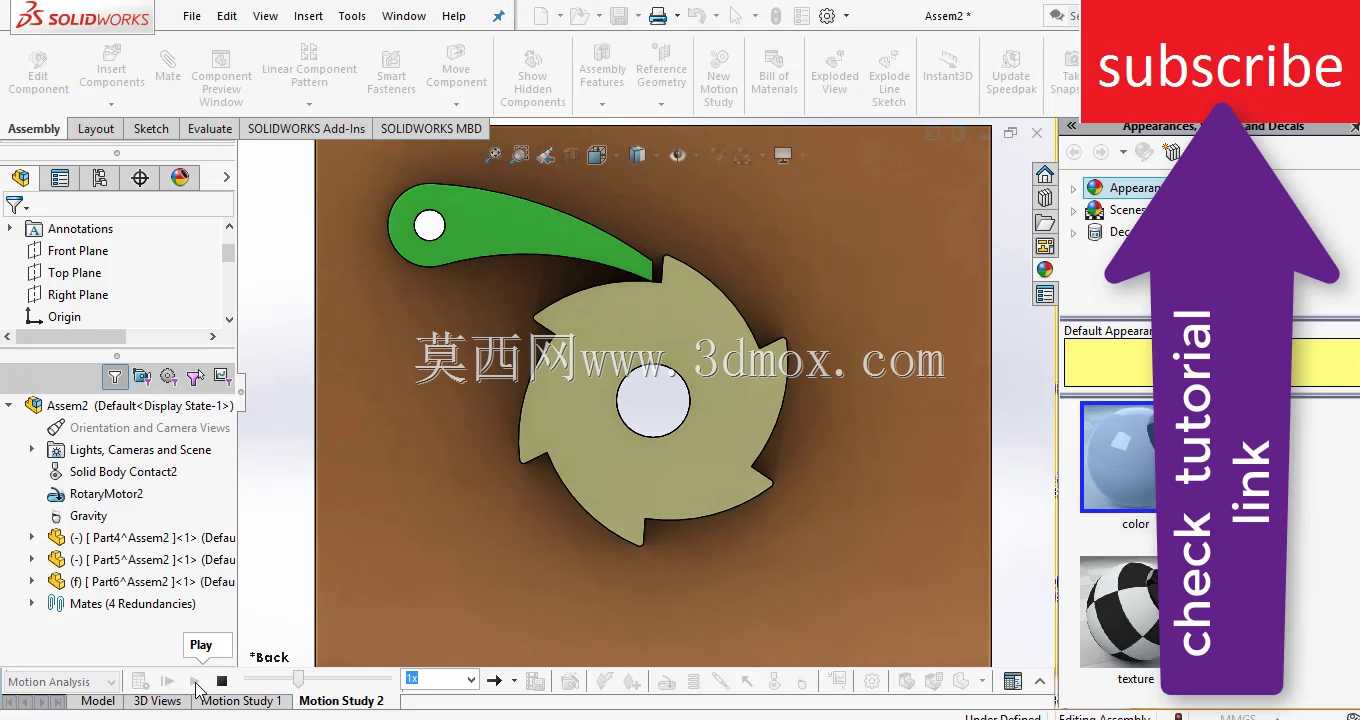Expand the Appearances library node
The width and height of the screenshot is (1360, 720).
pos(1074,188)
